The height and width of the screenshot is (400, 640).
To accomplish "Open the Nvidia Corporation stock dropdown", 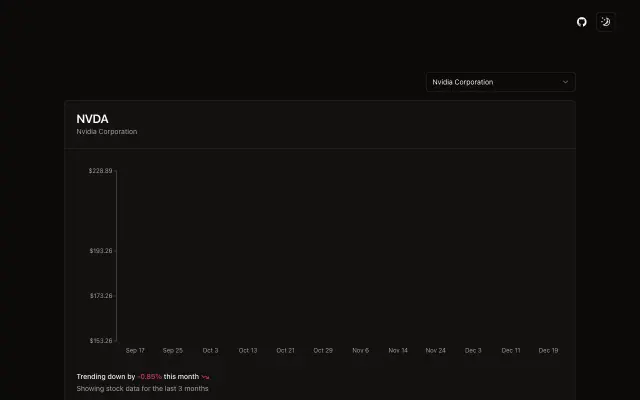I will tap(500, 82).
